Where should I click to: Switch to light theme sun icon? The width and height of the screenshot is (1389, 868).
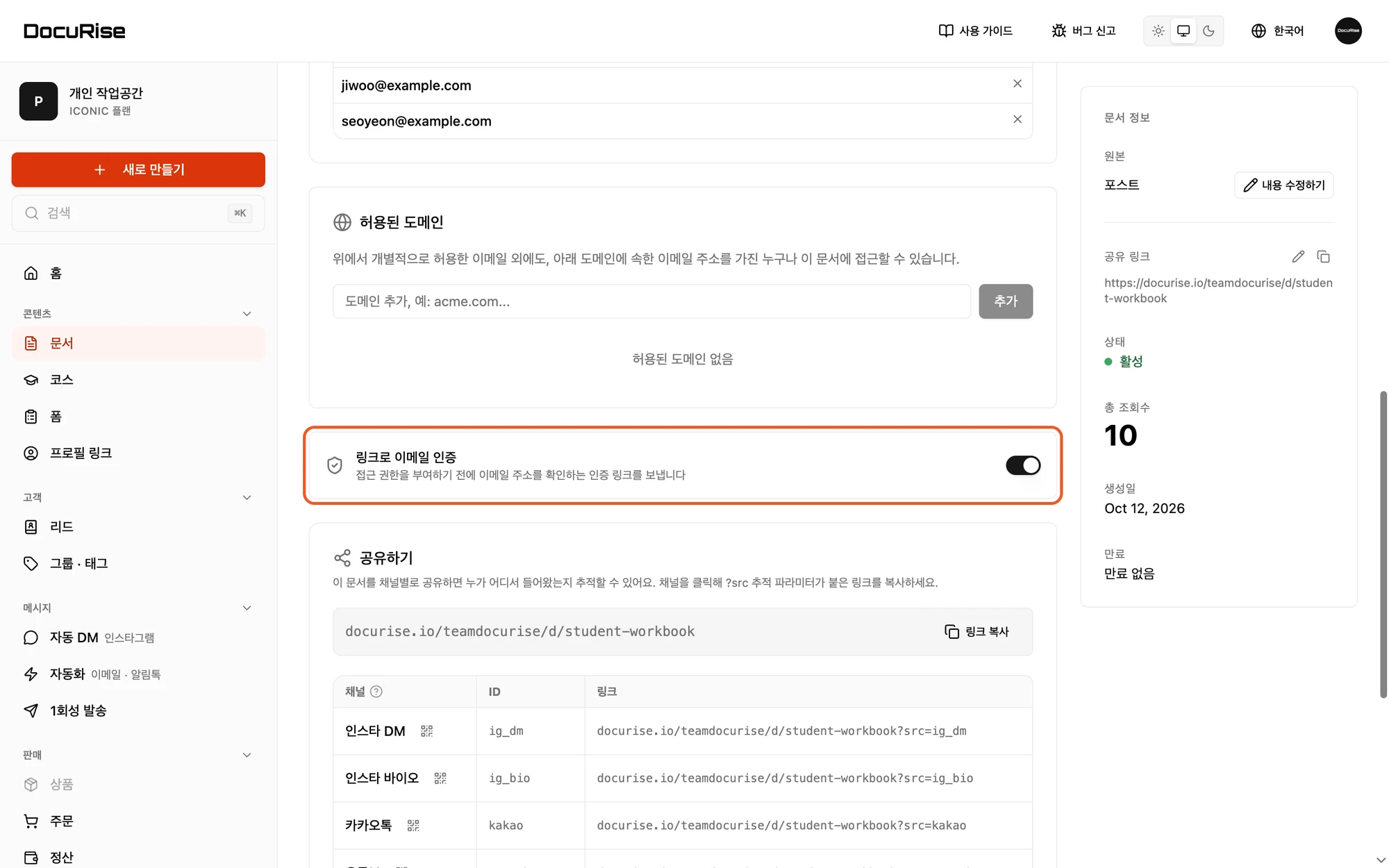pyautogui.click(x=1158, y=31)
